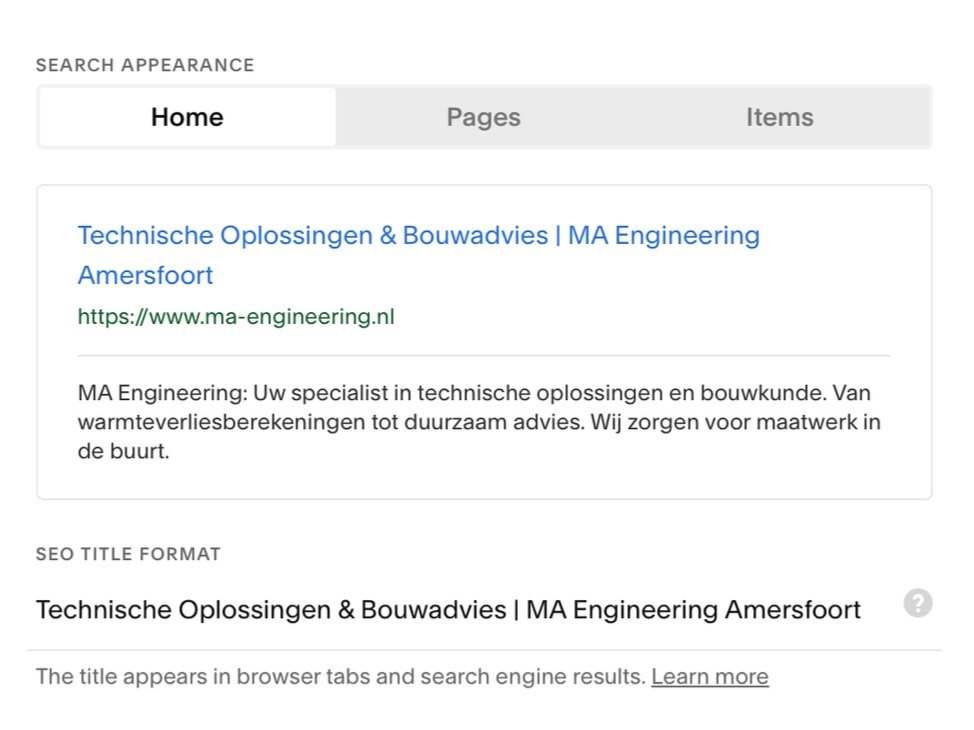Click 'Bouwadvies' in the SEO title field
Screen dimensions: 974x730
point(434,609)
